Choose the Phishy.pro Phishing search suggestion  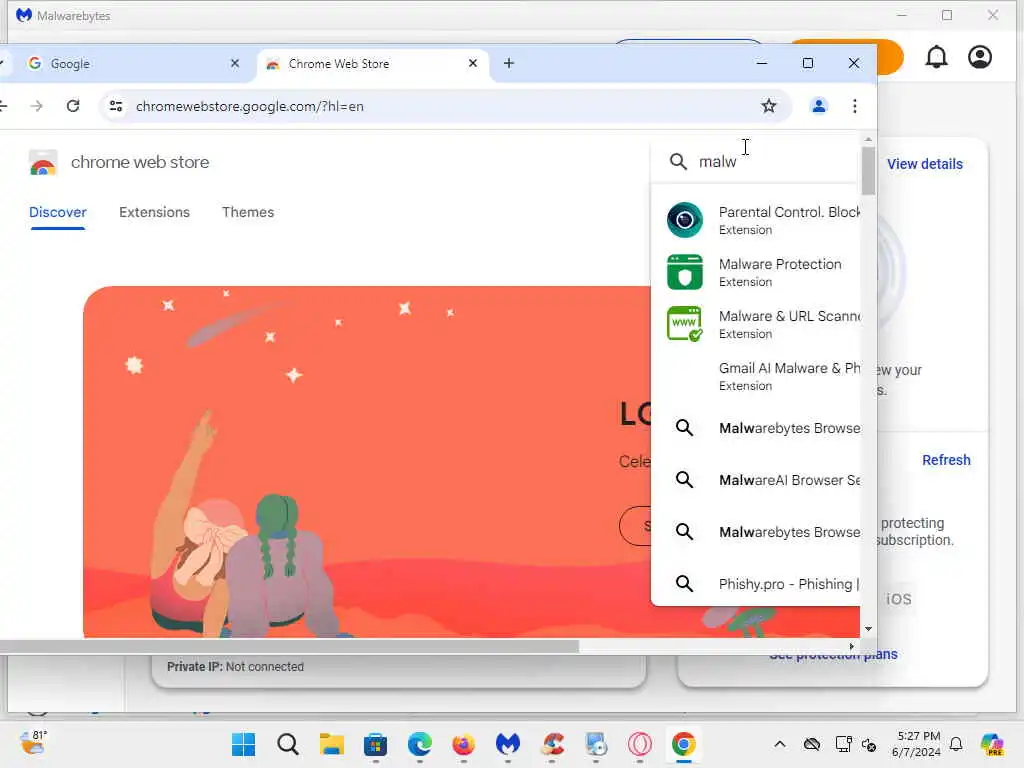pyautogui.click(x=756, y=584)
